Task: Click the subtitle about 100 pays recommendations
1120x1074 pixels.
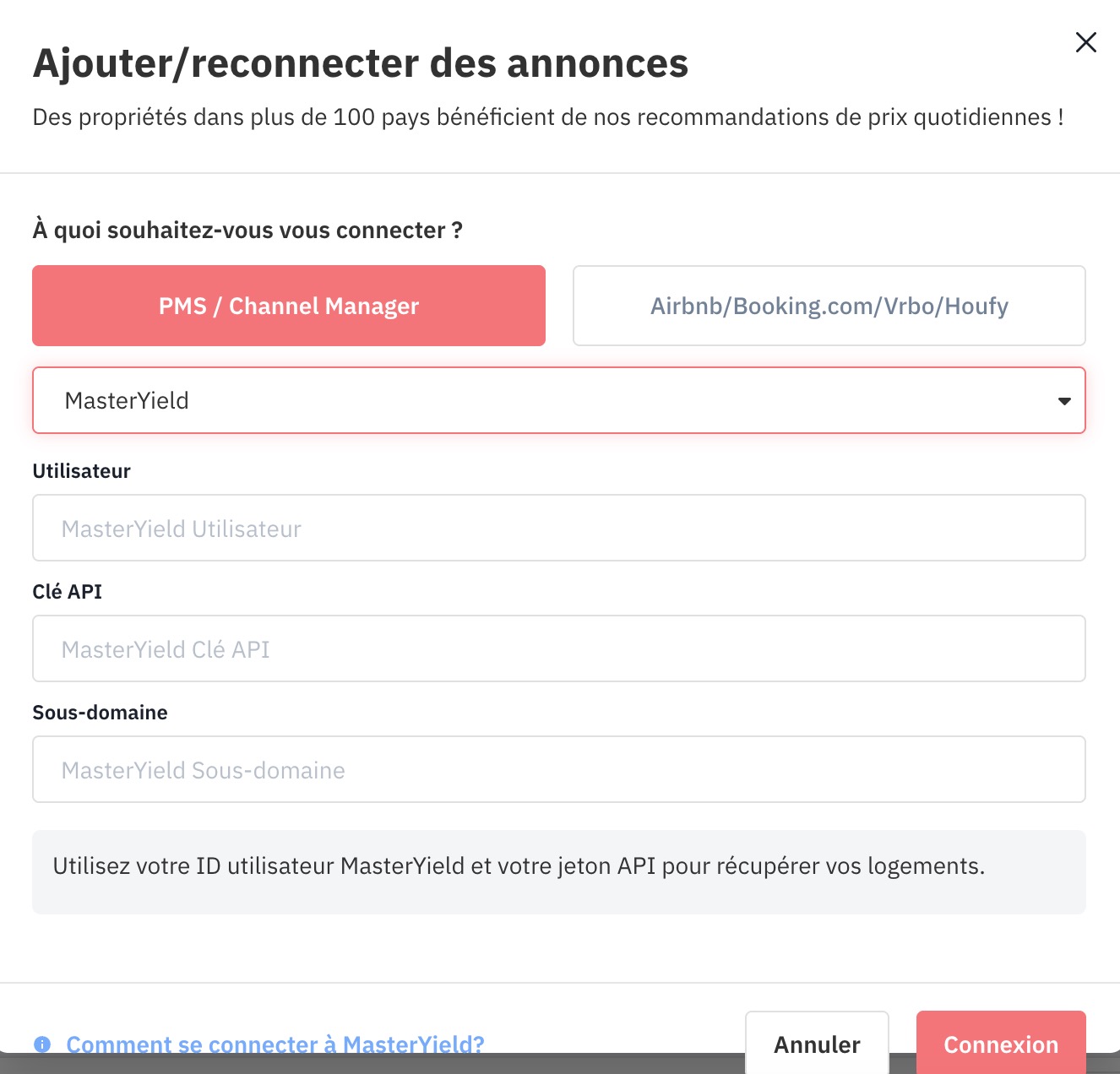Action: tap(548, 117)
